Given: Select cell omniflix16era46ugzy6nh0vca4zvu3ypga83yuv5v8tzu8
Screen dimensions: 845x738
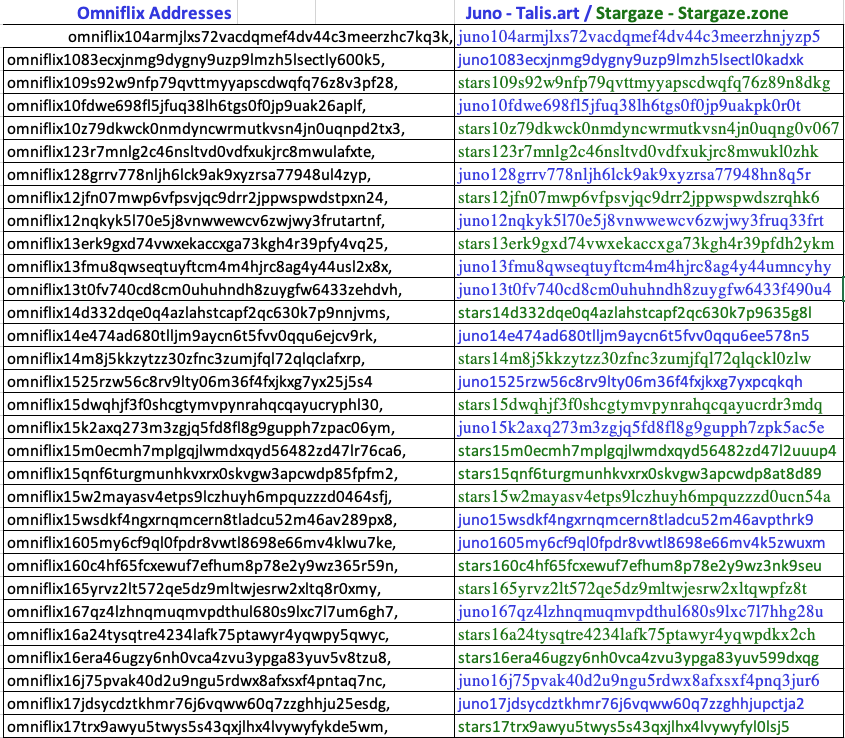Looking at the screenshot, I should coord(229,659).
